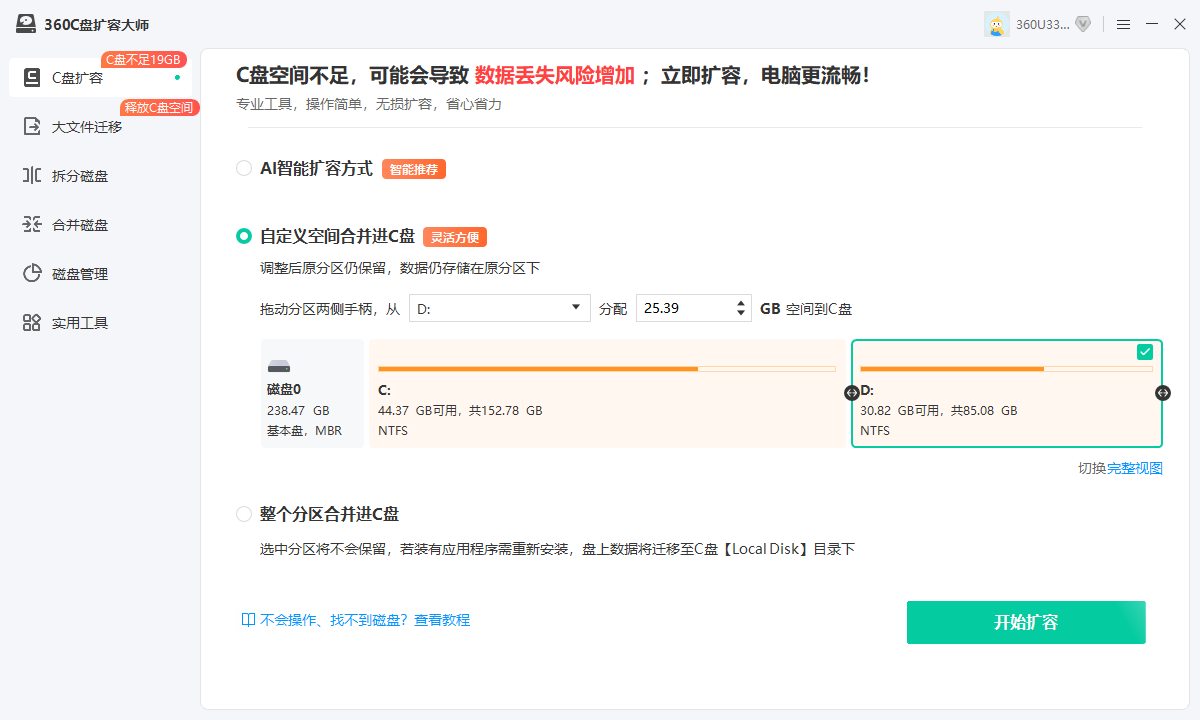The width and height of the screenshot is (1200, 720).
Task: Open the 磁盘管理 sidebar tab
Action: point(100,273)
